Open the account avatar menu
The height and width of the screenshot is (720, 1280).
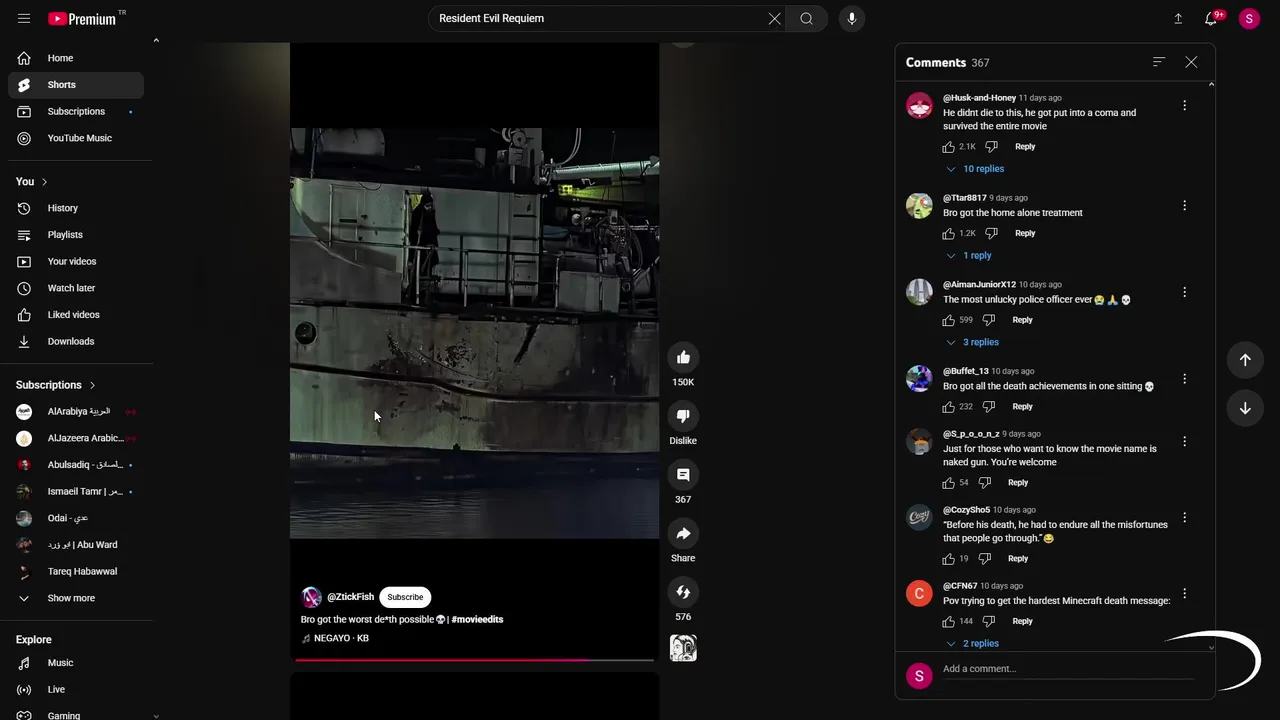[1249, 18]
